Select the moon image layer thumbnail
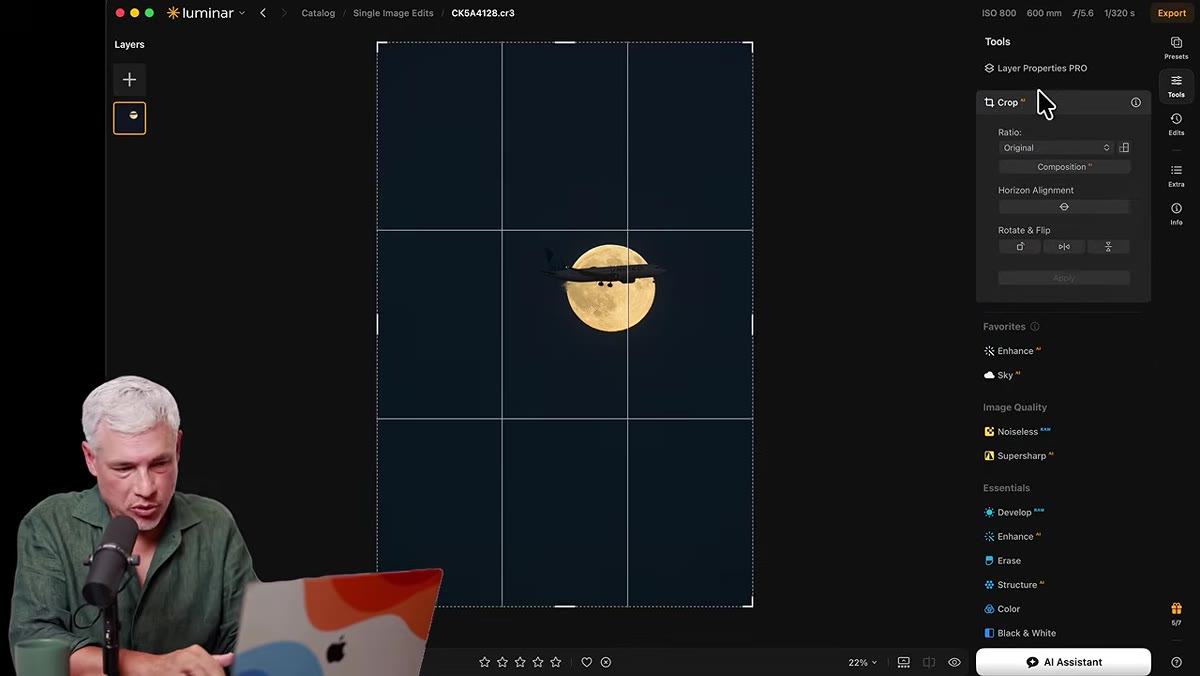This screenshot has height=676, width=1200. point(129,118)
